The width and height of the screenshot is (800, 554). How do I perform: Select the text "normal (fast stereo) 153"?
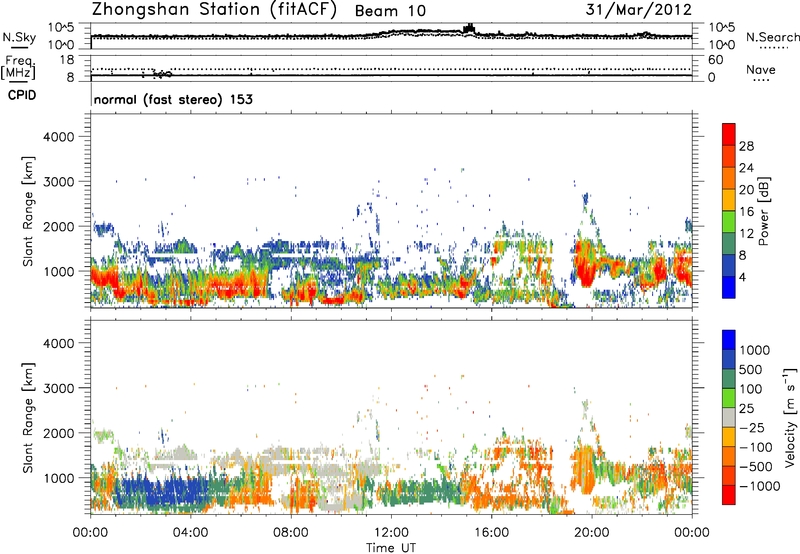point(173,99)
